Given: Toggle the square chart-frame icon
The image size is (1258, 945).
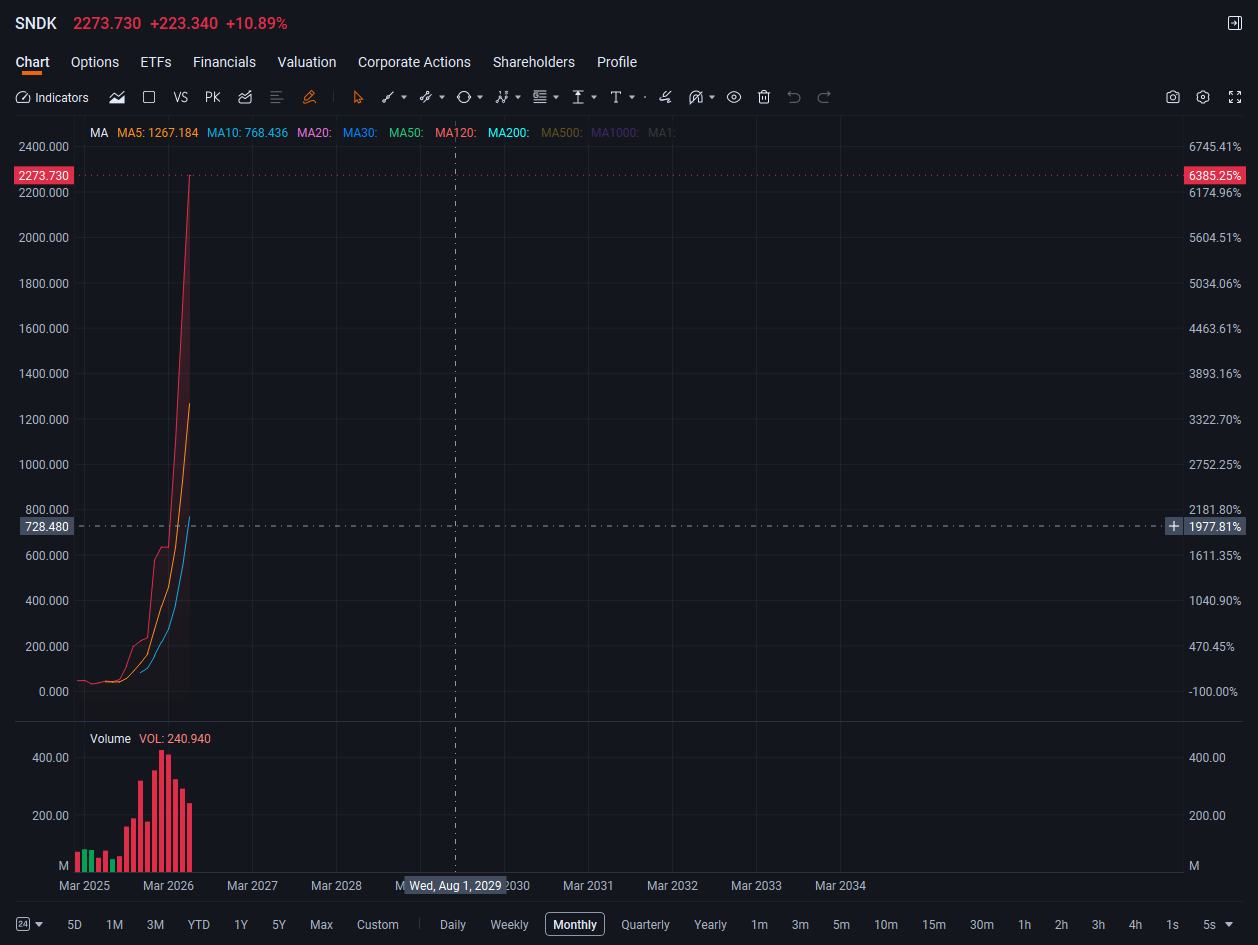Looking at the screenshot, I should click(149, 97).
